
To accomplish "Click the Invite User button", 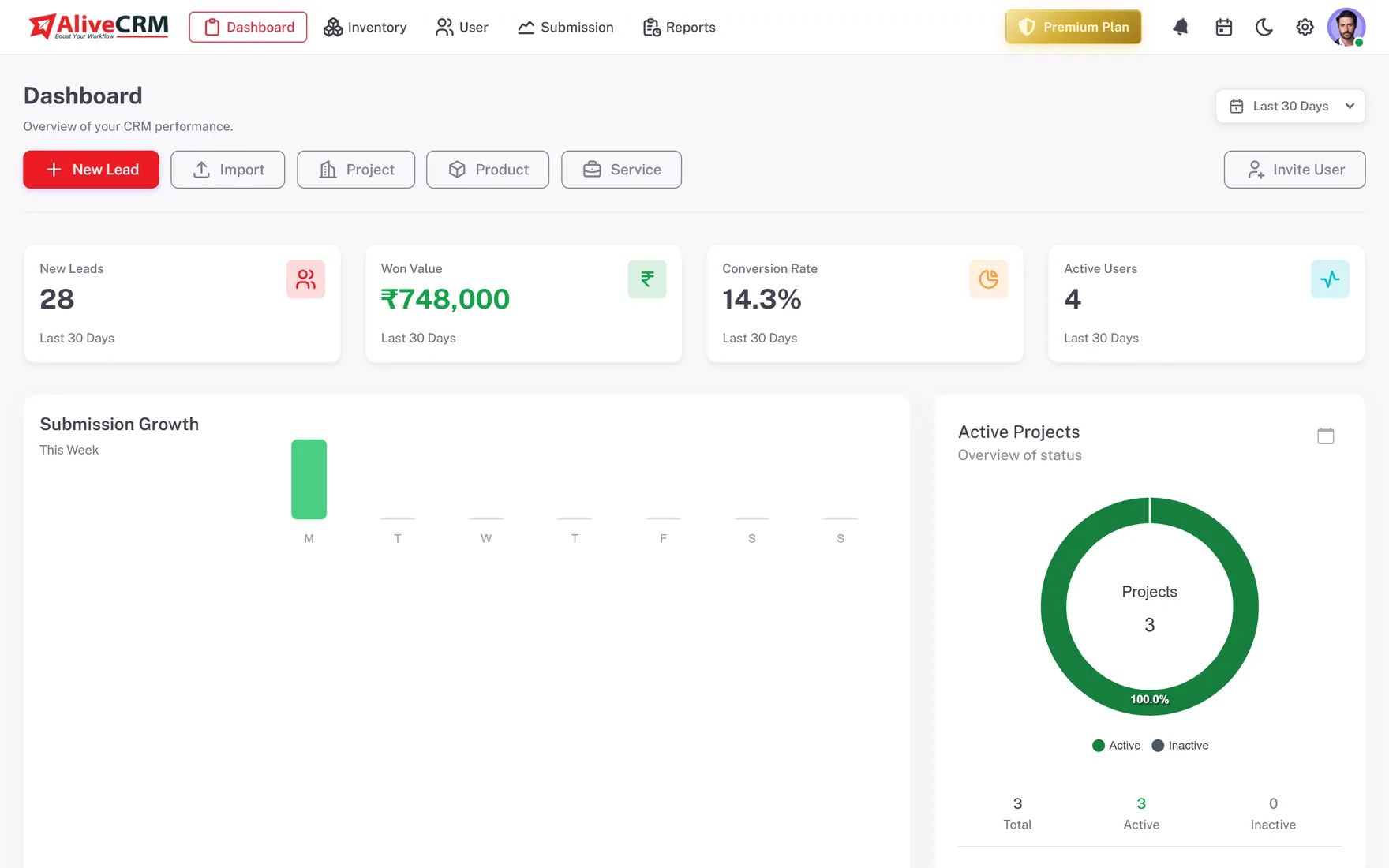I will click(1294, 170).
